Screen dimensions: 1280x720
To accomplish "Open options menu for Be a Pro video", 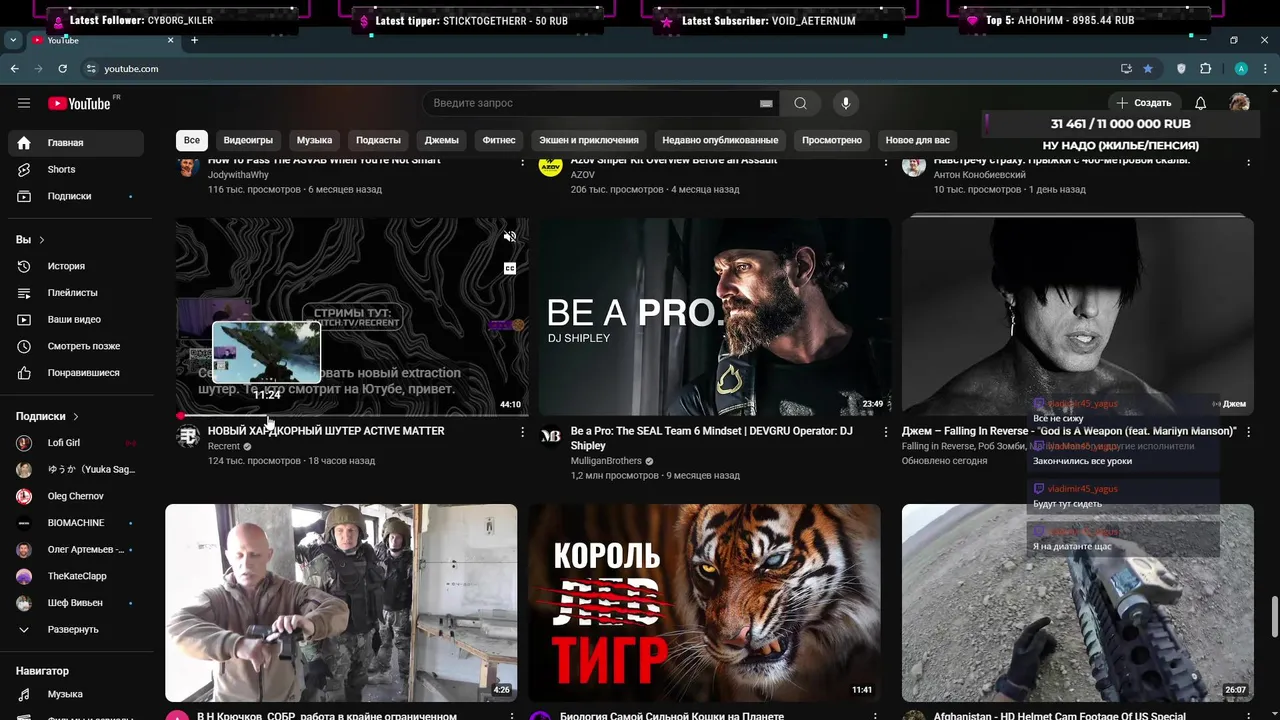I will click(885, 432).
